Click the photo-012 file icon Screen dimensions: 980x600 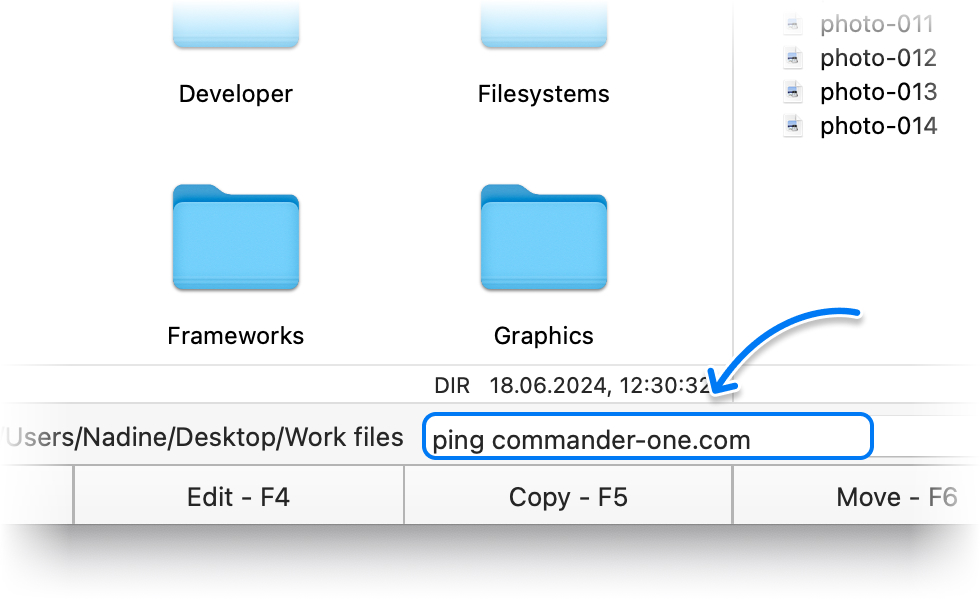(793, 58)
